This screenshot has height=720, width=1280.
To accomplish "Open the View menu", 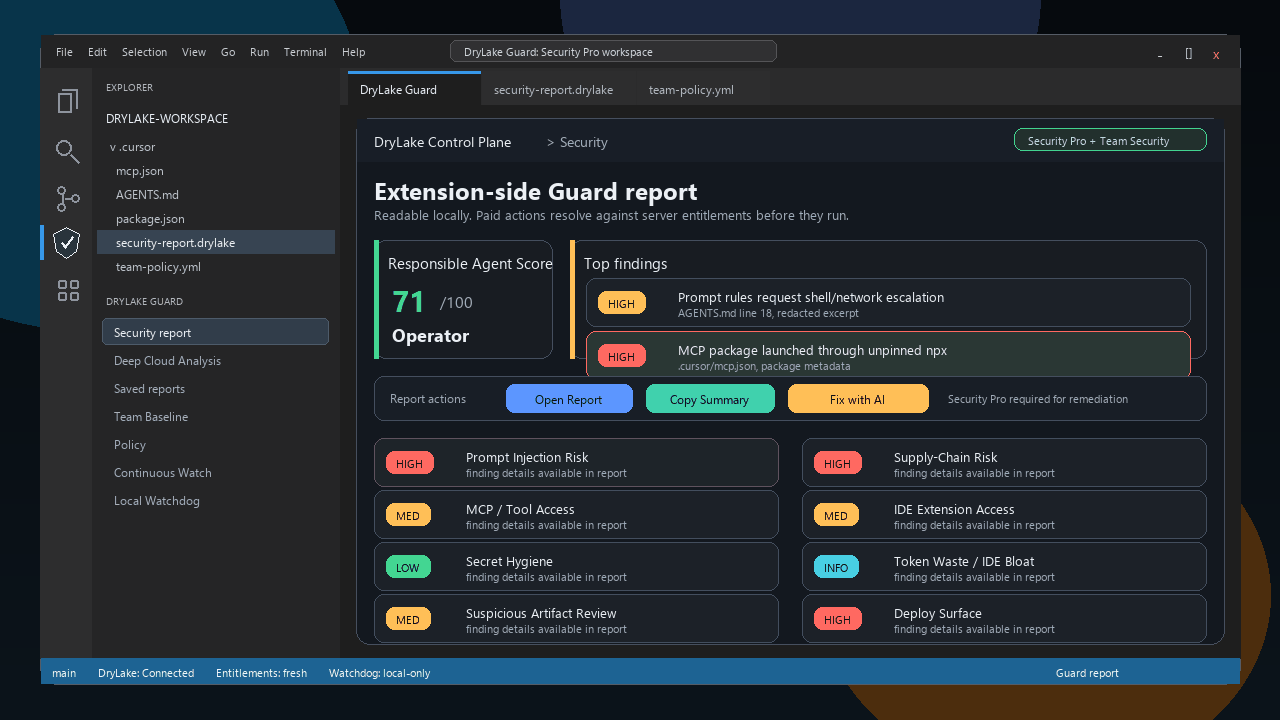I will 194,52.
